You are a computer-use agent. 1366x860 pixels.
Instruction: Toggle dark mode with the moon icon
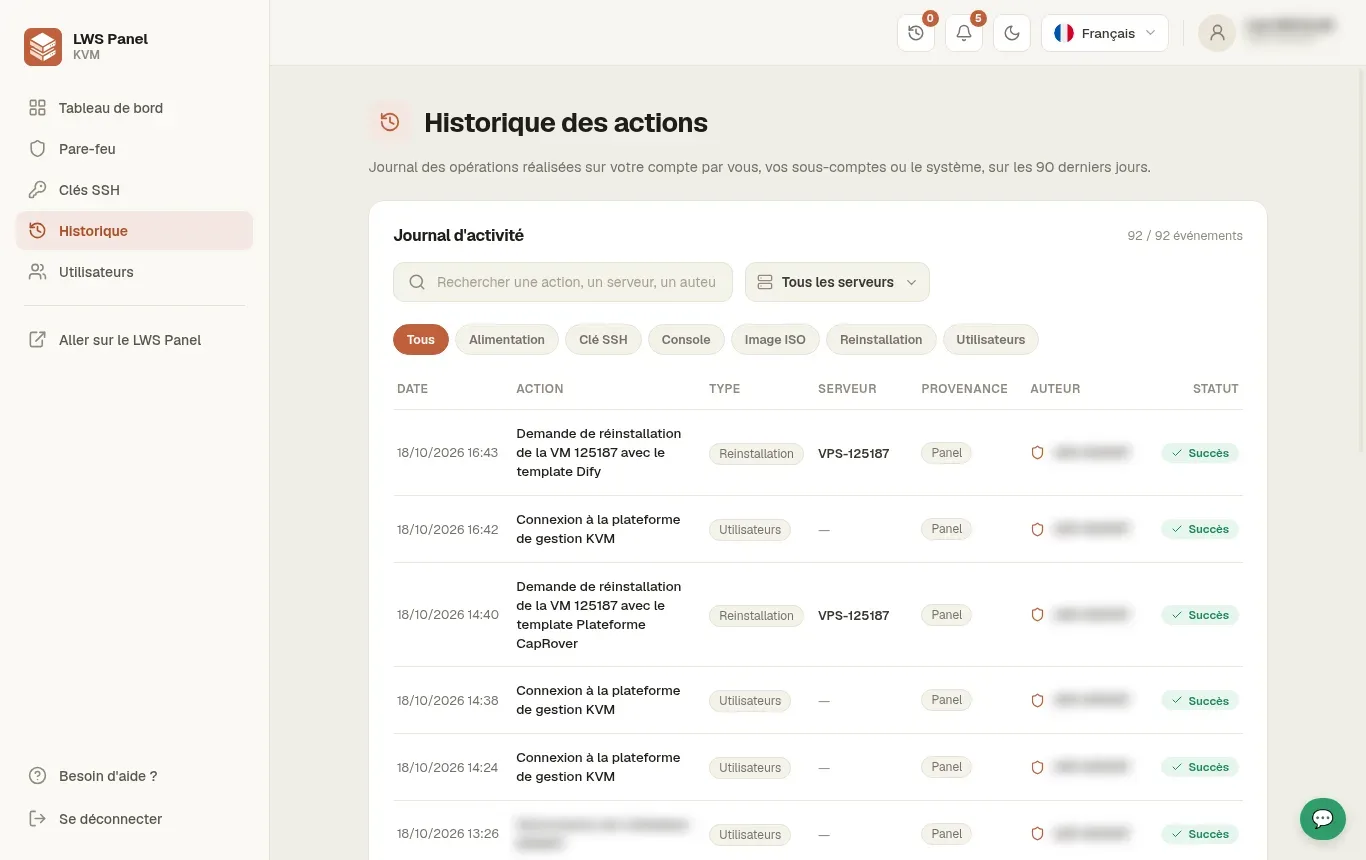coord(1012,33)
